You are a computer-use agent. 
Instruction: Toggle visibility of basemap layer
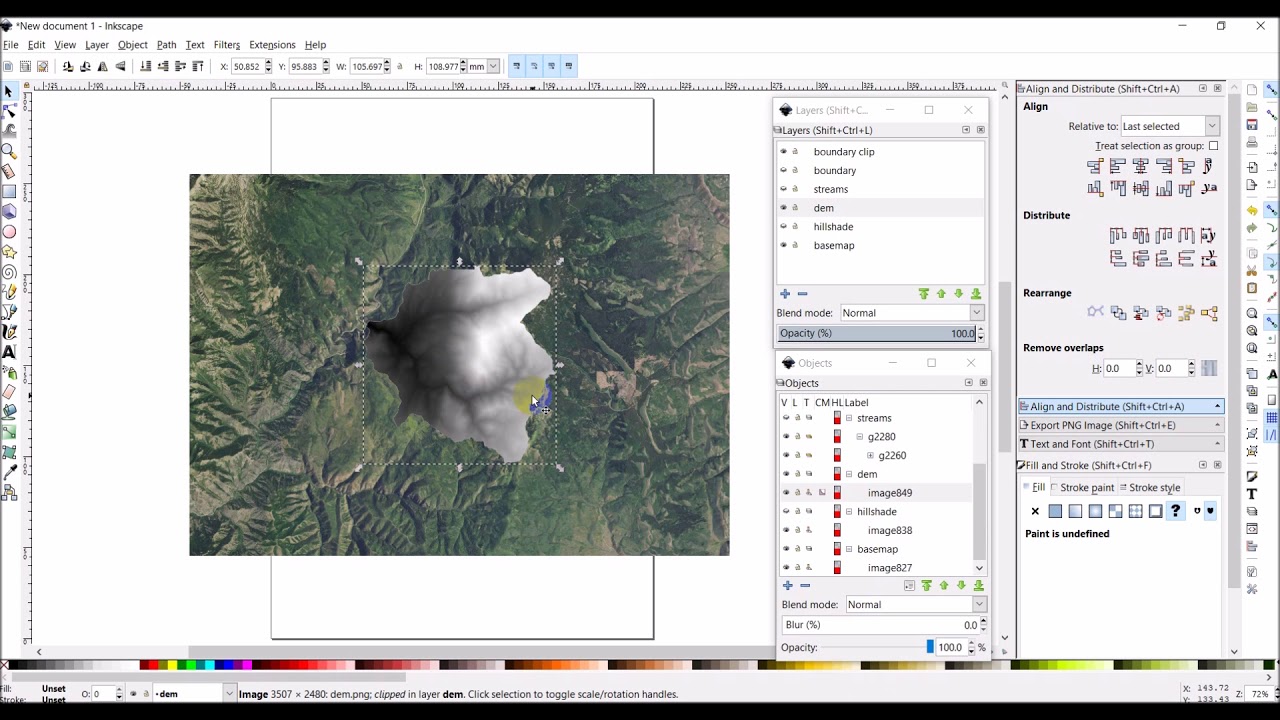(784, 245)
